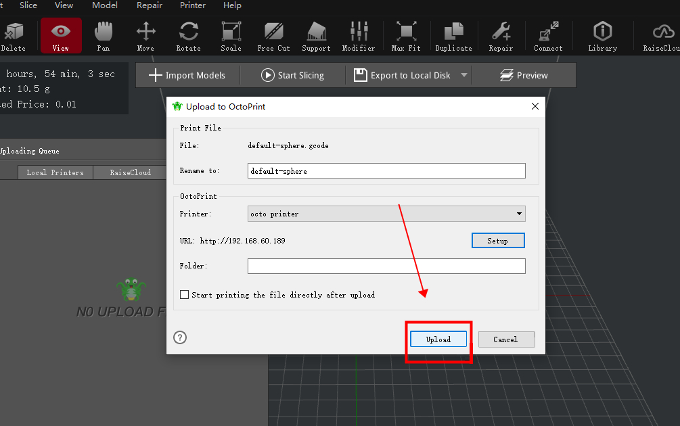The image size is (680, 426).
Task: Click the Upload button
Action: (438, 339)
